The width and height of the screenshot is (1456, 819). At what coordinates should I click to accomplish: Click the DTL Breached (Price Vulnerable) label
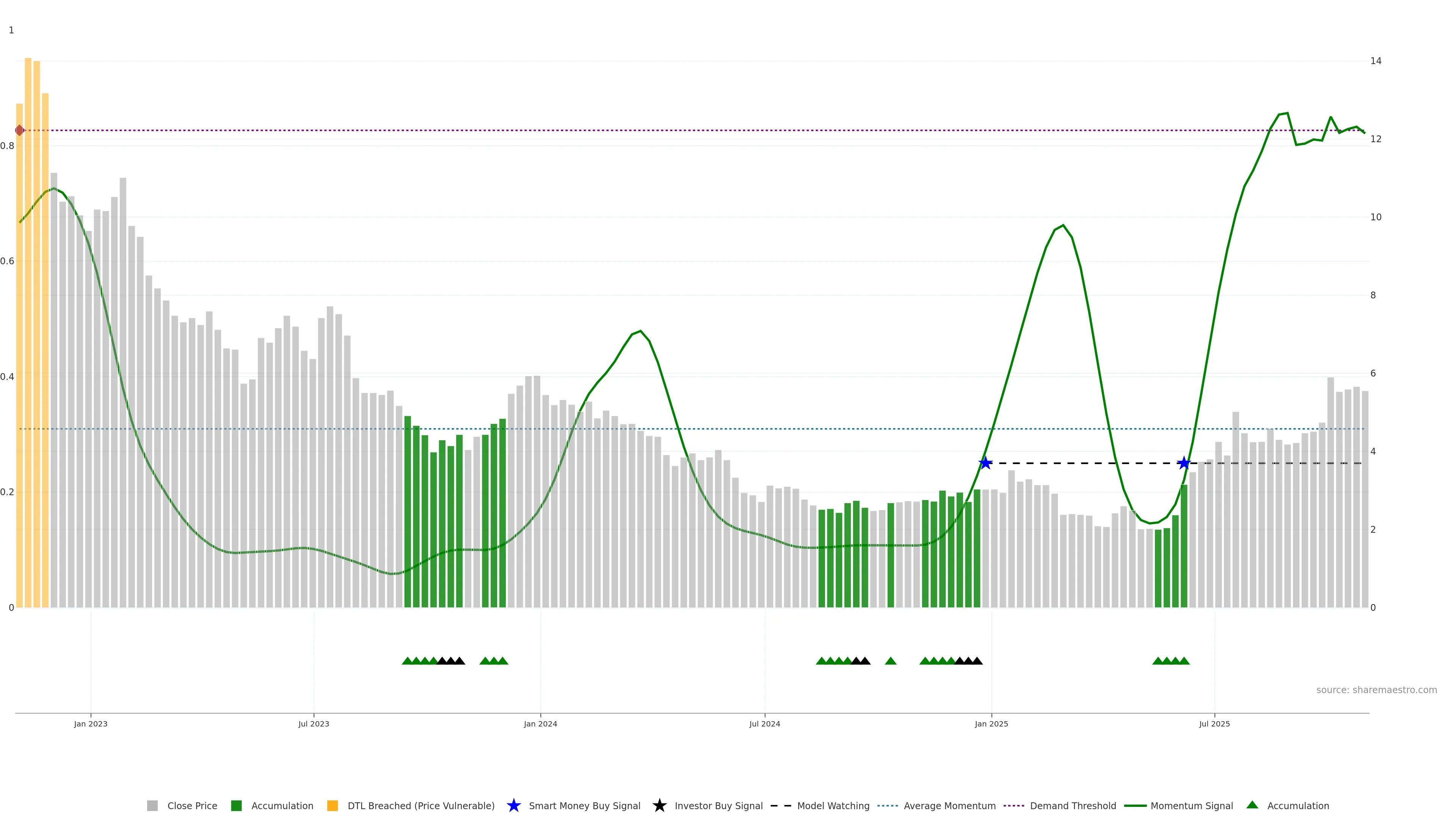pos(420,806)
